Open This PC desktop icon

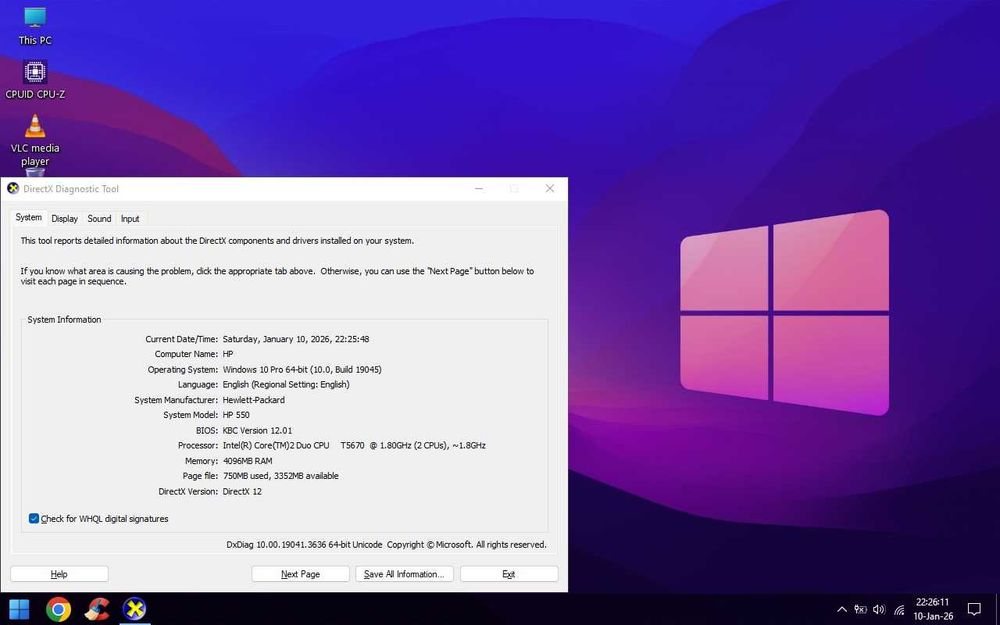pyautogui.click(x=35, y=26)
